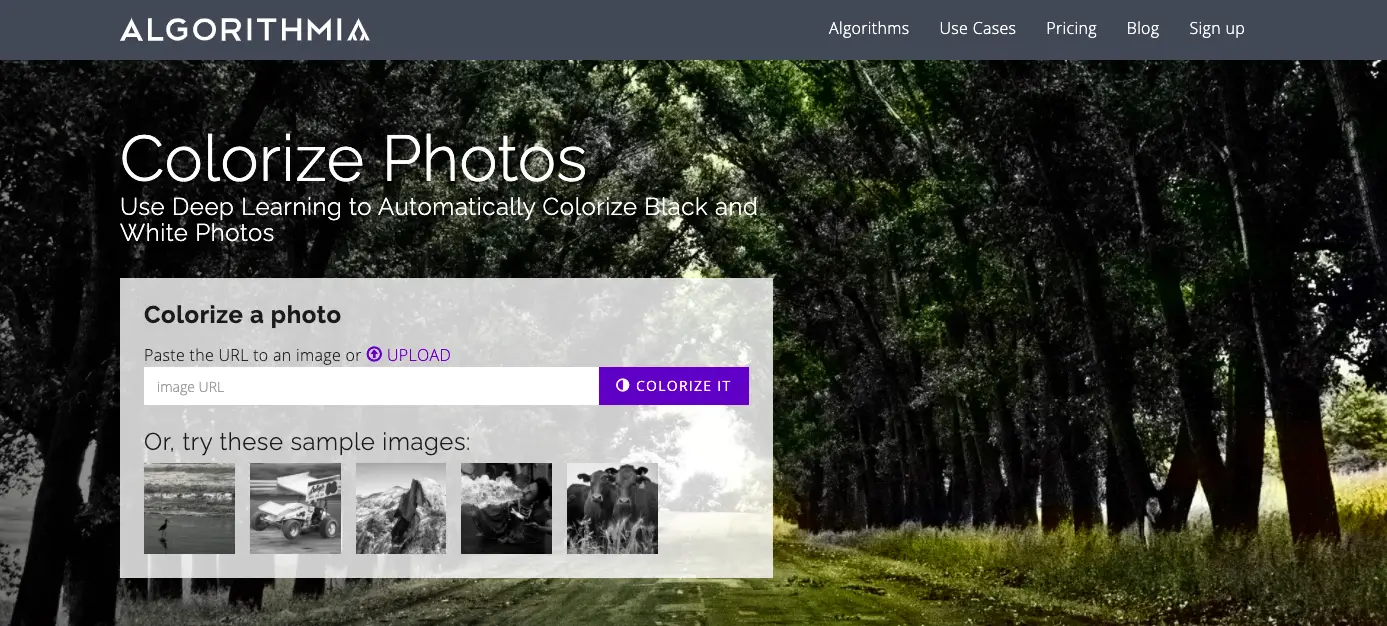Open the Pricing page
Image resolution: width=1387 pixels, height=626 pixels.
(x=1071, y=28)
